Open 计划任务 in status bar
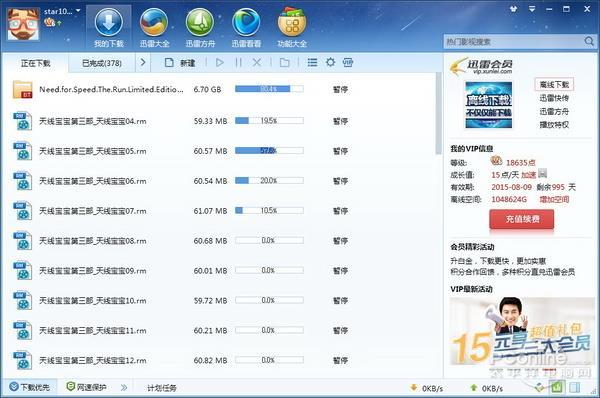This screenshot has height=398, width=600. click(161, 388)
